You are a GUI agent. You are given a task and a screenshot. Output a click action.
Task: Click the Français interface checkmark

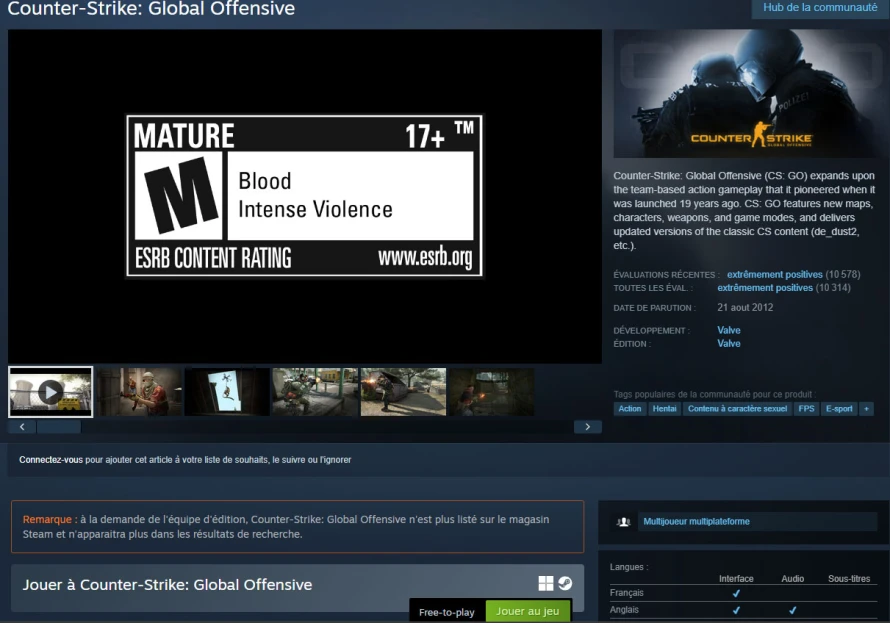coord(736,593)
